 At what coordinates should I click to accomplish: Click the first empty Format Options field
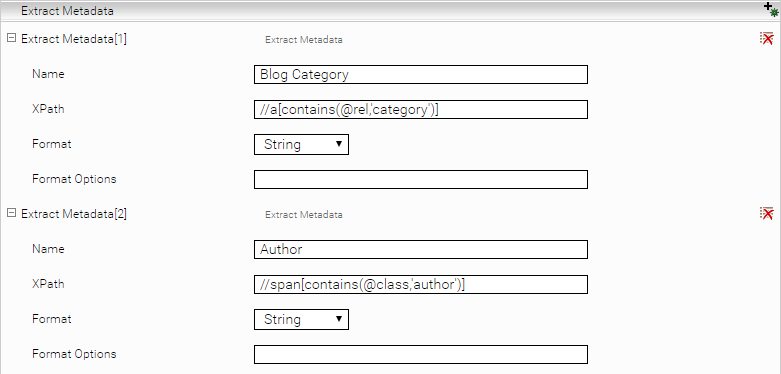tap(421, 179)
